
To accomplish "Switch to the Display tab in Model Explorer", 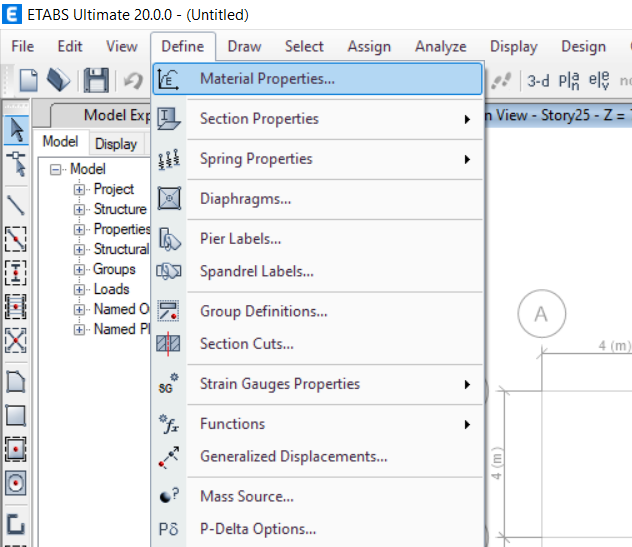I will point(116,144).
